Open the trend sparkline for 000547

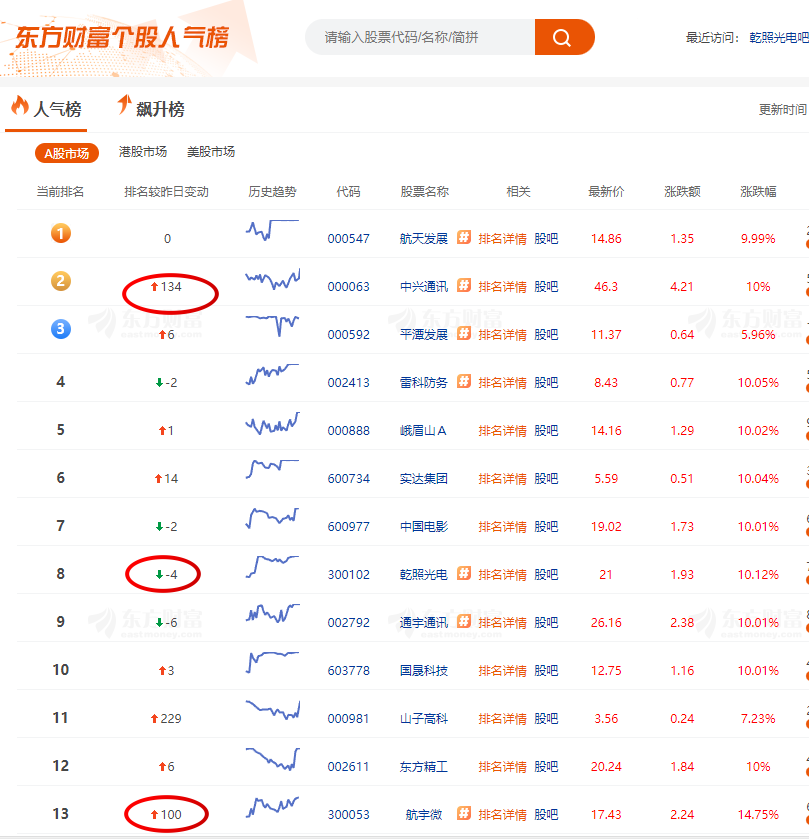click(272, 230)
